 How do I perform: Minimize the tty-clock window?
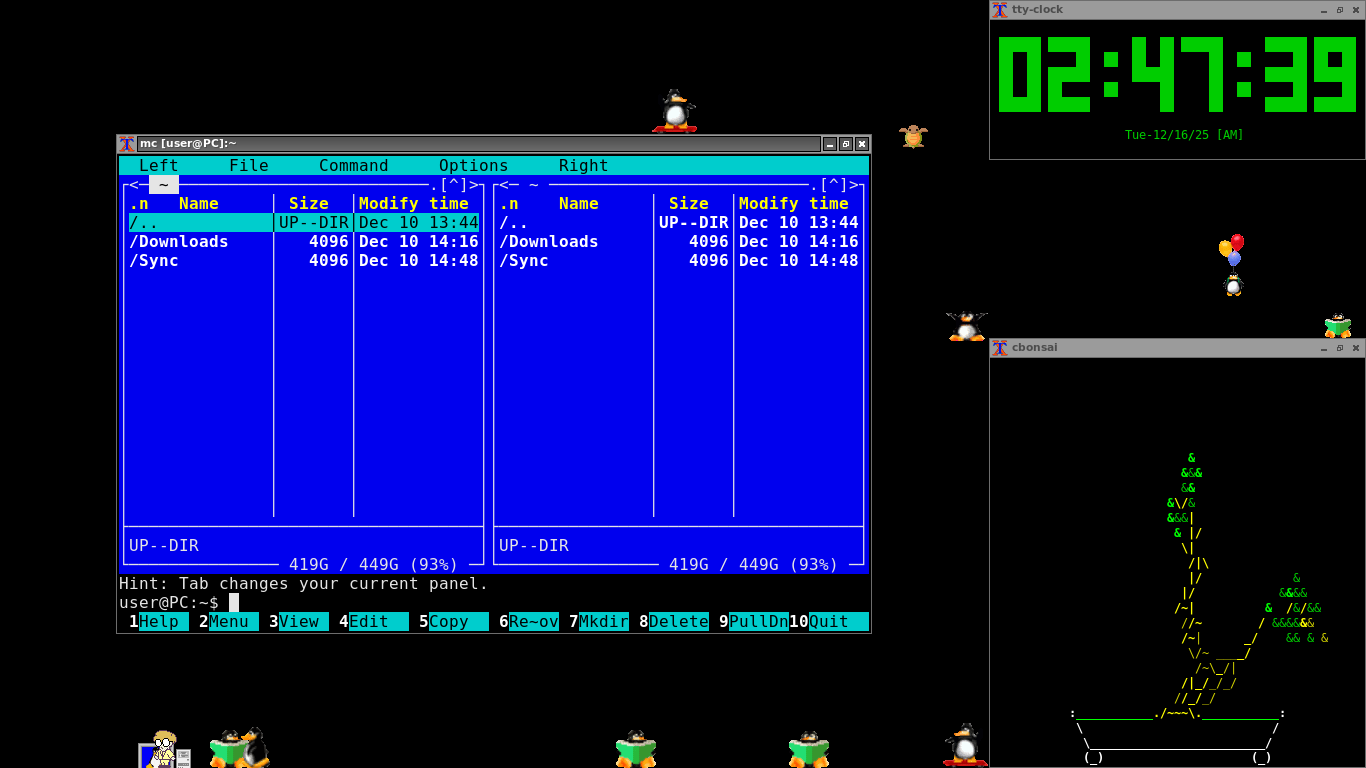(x=1324, y=10)
